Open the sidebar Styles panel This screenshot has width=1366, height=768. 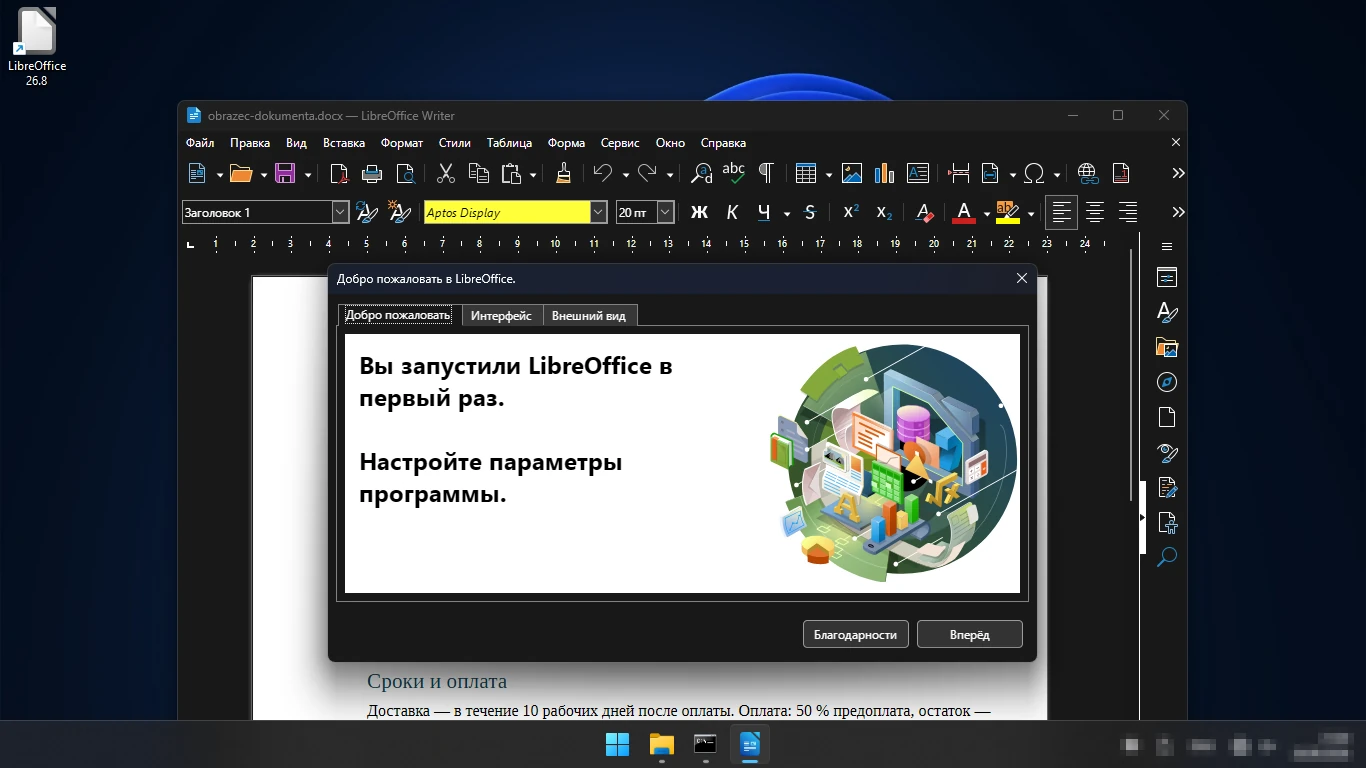tap(1166, 313)
